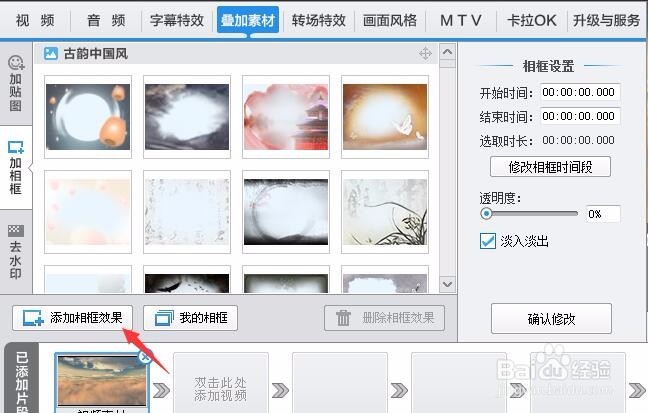Toggle the 淡入淡出 checkbox
Image resolution: width=648 pixels, height=413 pixels.
[x=488, y=241]
